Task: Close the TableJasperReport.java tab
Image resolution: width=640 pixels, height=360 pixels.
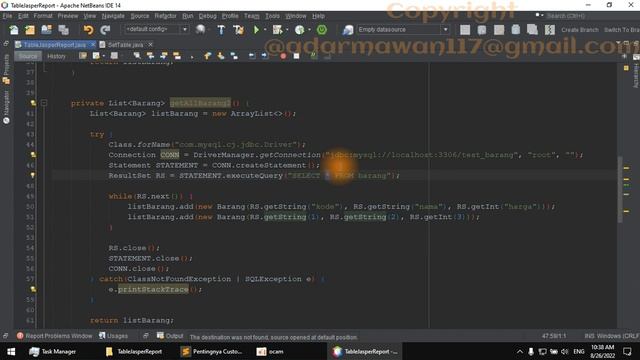Action: (93, 44)
